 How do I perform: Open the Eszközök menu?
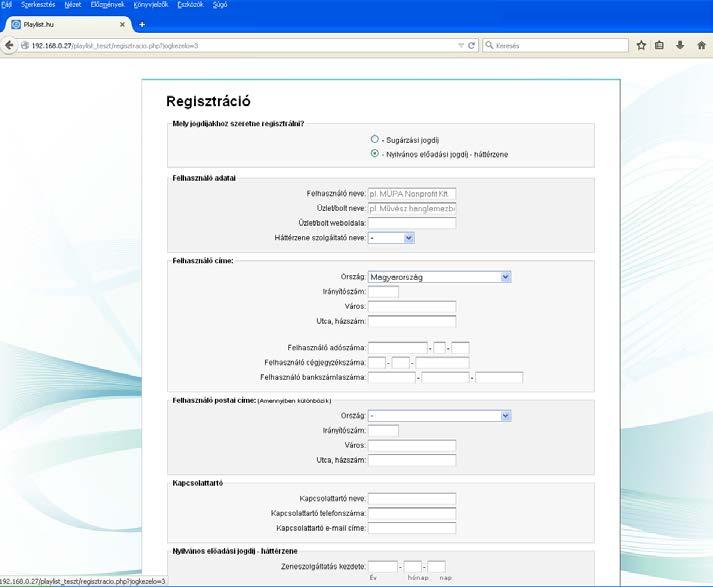[190, 5]
